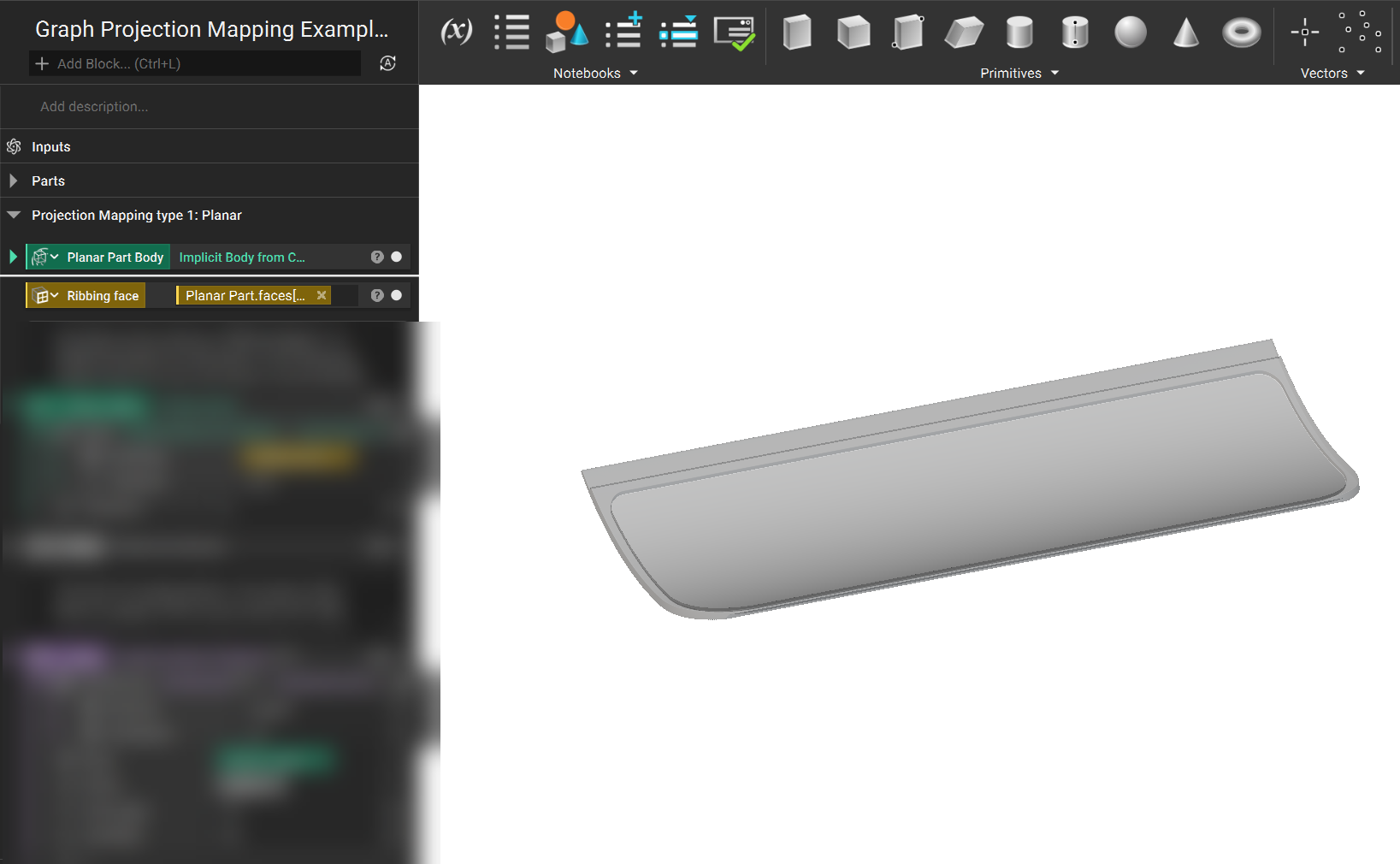Expand the Parts section

pyautogui.click(x=13, y=180)
